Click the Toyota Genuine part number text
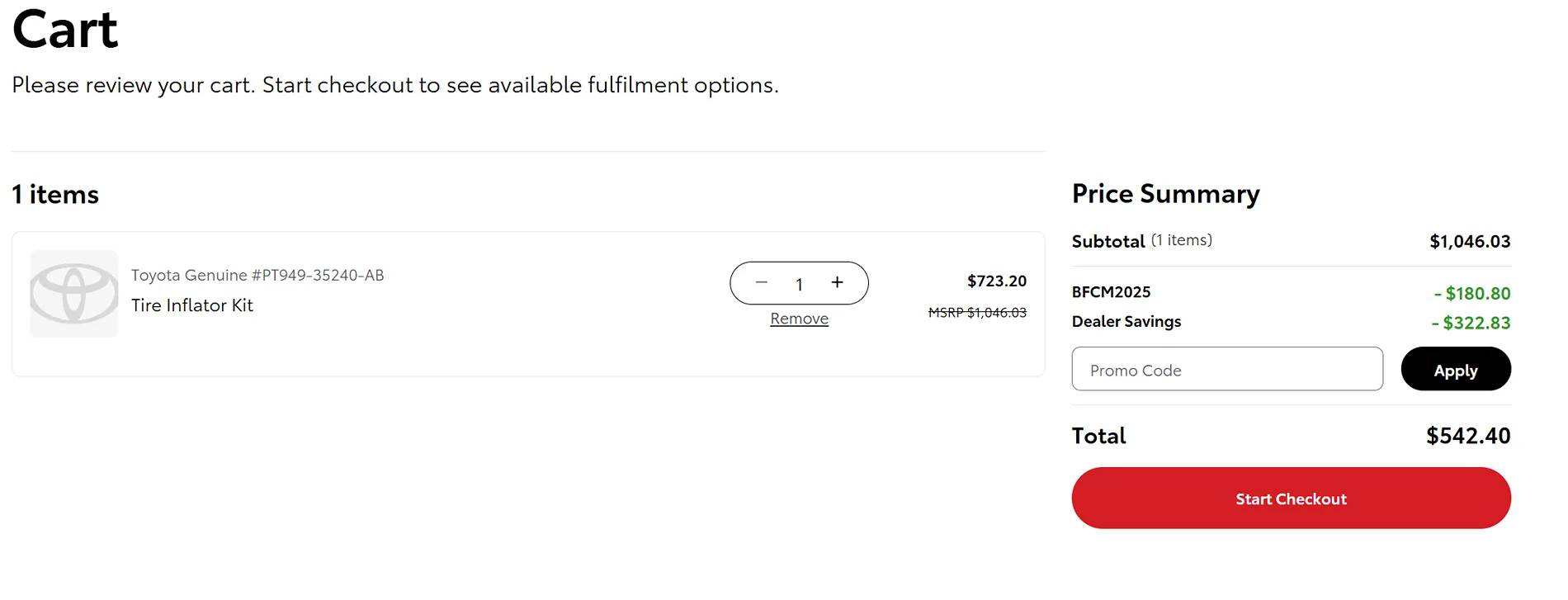Screen dimensions: 1568x600 coord(257,275)
